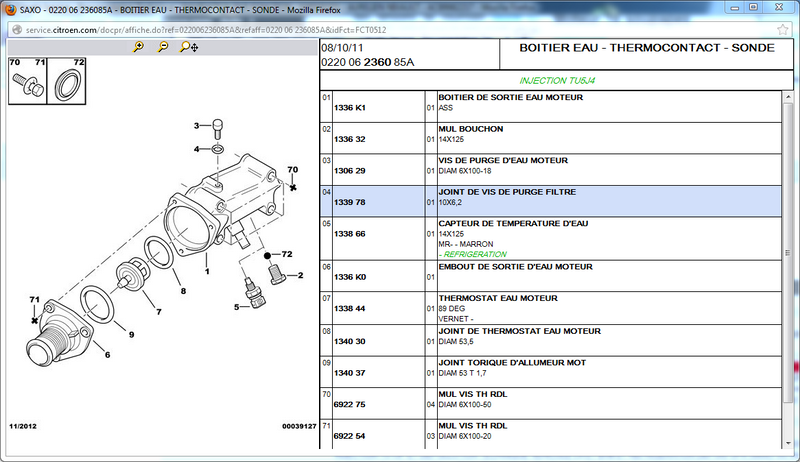Click the parts list scrollbar down arrow
This screenshot has height=462, width=800.
tap(788, 444)
